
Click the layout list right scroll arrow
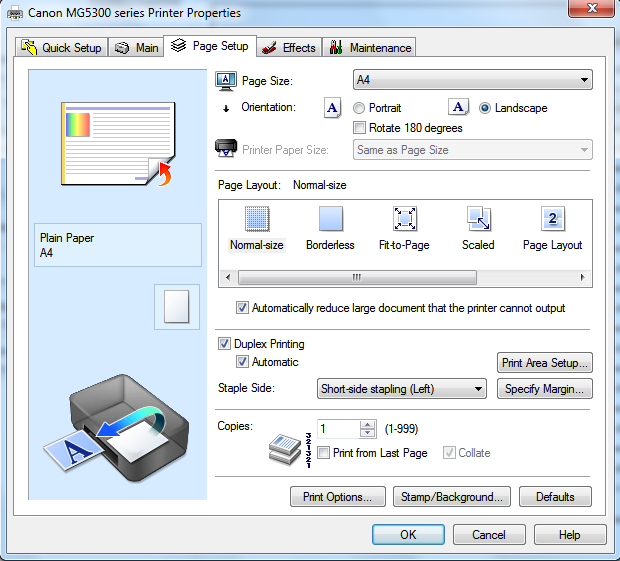pyautogui.click(x=582, y=277)
